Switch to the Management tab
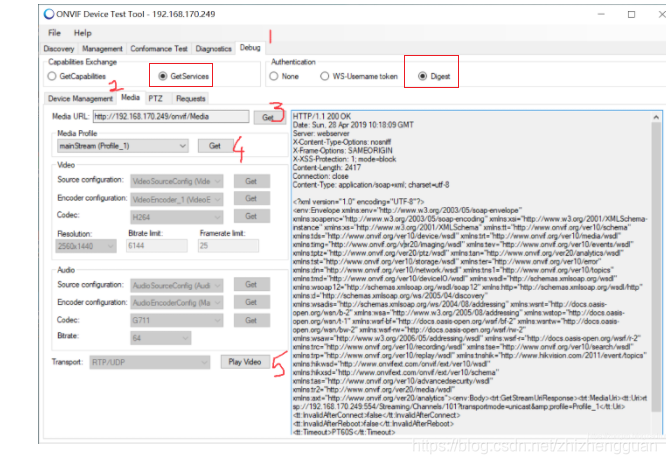 click(102, 49)
